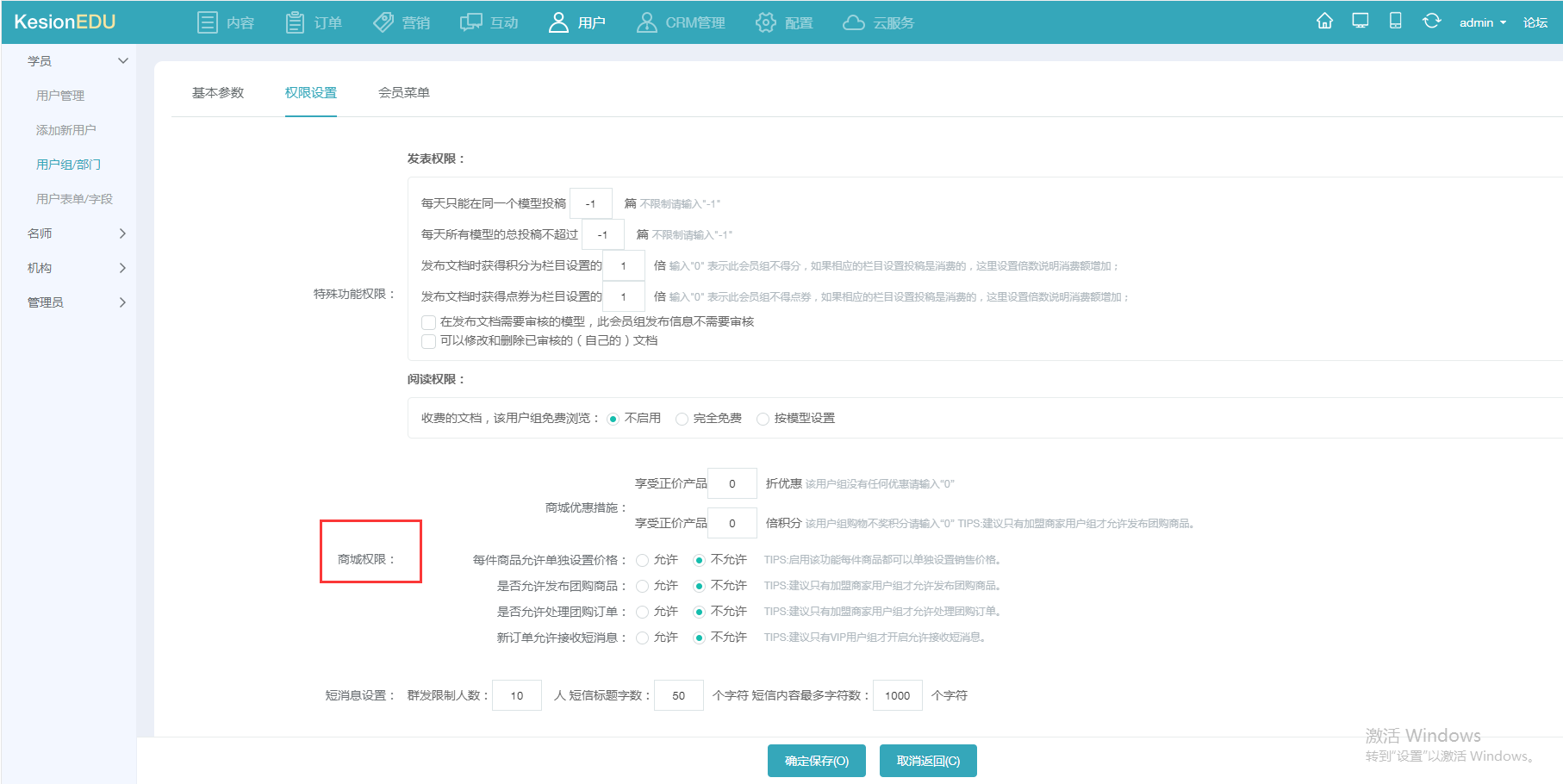
Task: Switch to the 基本参数 tab
Action: (218, 92)
